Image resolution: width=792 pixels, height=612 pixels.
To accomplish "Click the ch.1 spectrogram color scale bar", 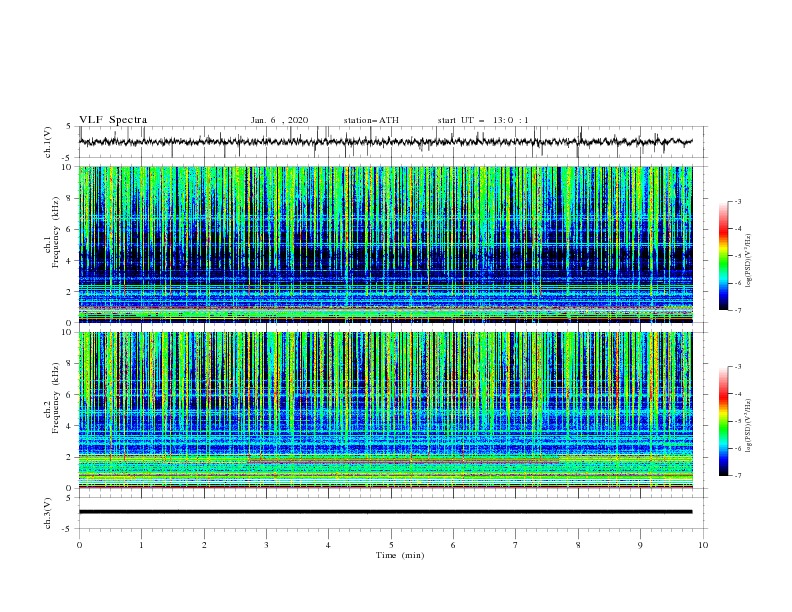I will click(723, 256).
